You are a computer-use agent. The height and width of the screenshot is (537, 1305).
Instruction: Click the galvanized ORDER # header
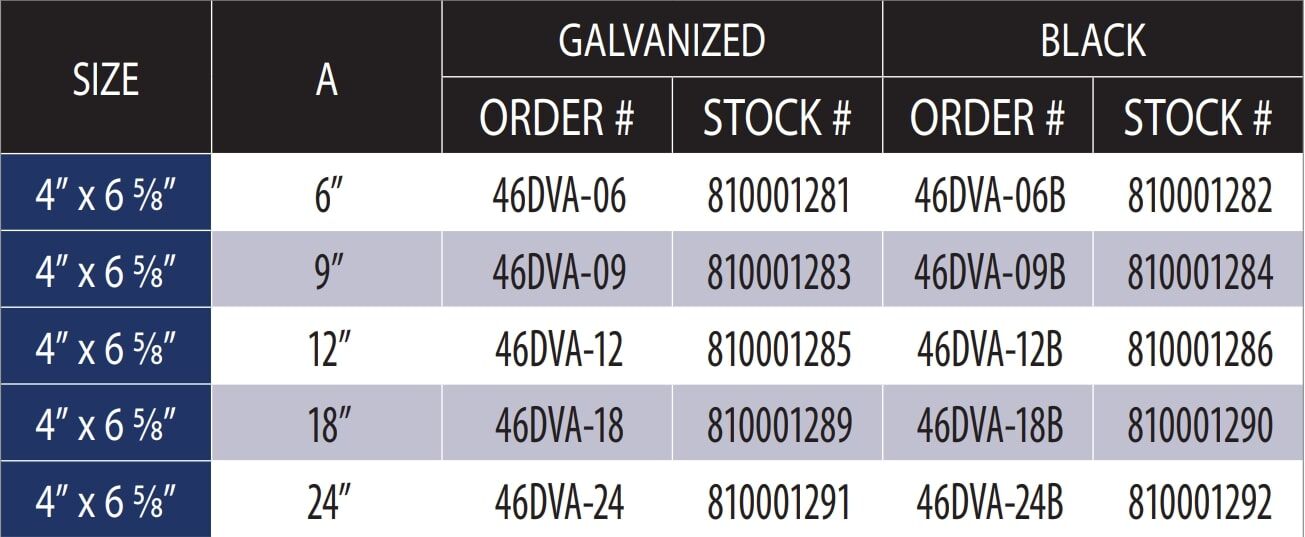click(x=557, y=119)
